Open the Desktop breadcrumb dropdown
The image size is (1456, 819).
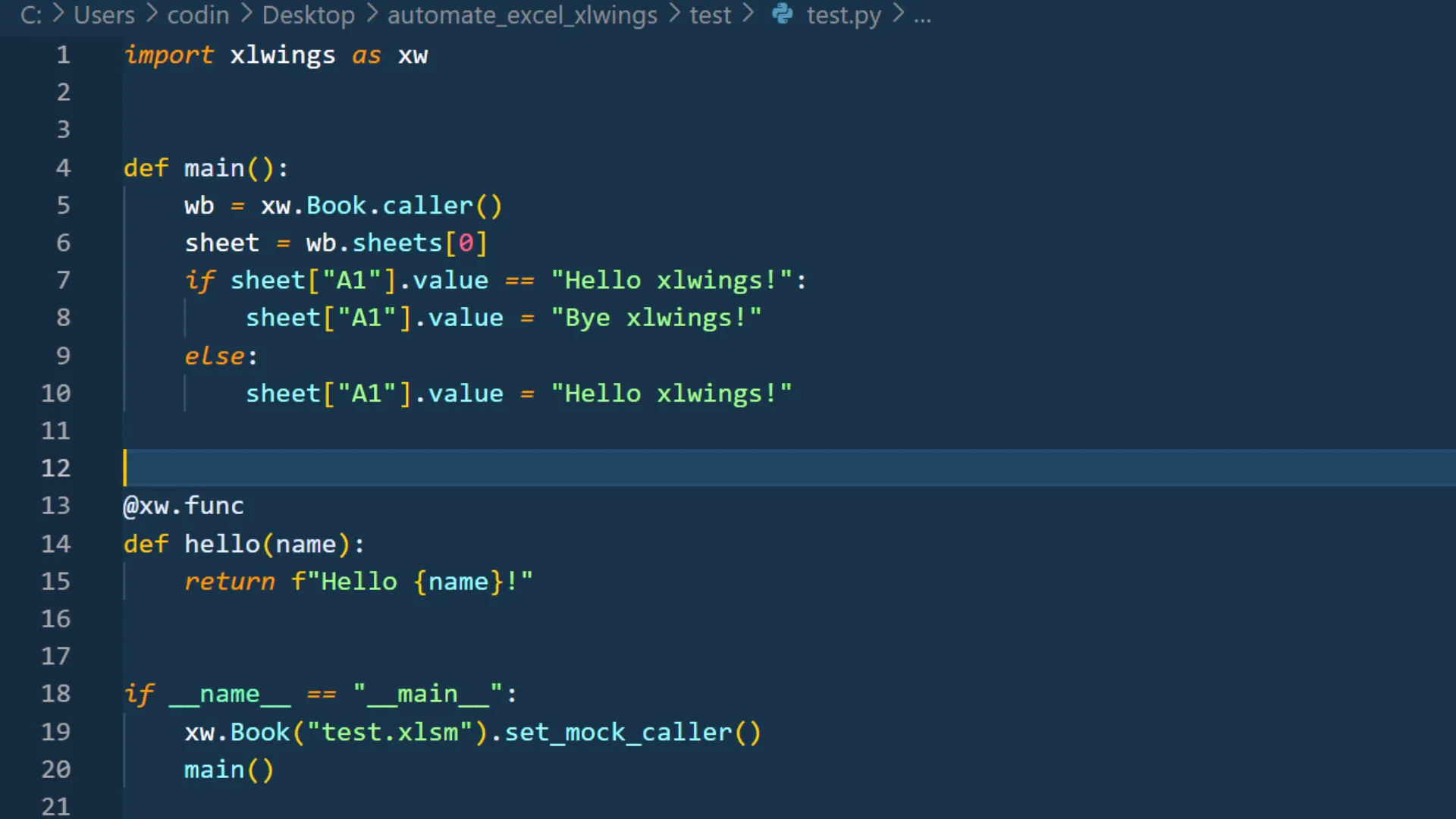[x=308, y=15]
